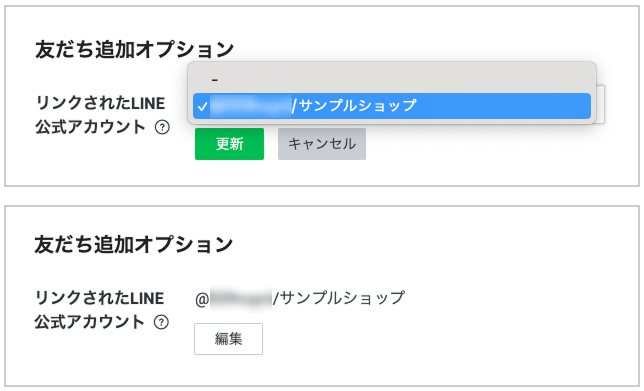Choose the "-" empty option in the dropdown list
The width and height of the screenshot is (644, 391).
pos(392,79)
